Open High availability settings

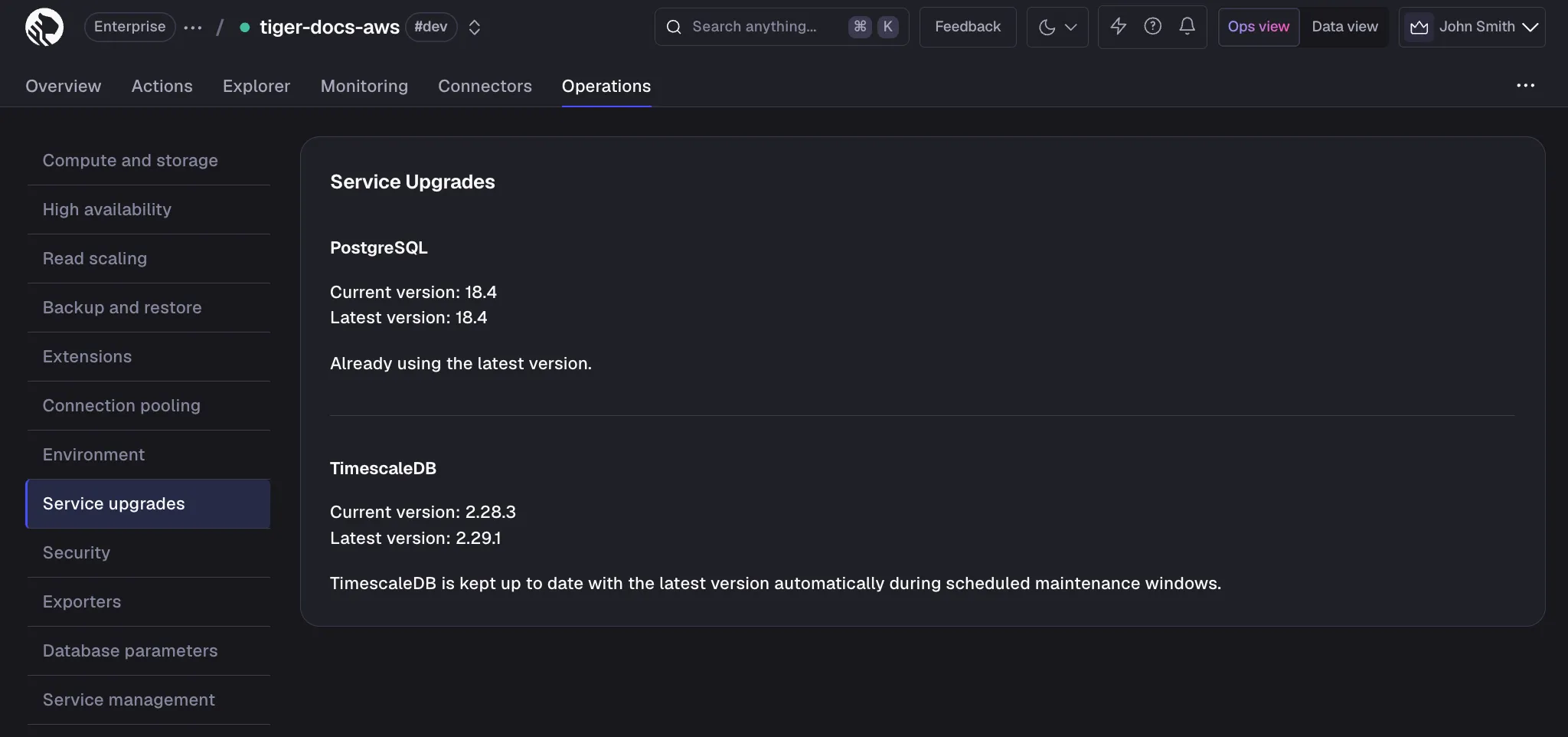click(x=149, y=209)
